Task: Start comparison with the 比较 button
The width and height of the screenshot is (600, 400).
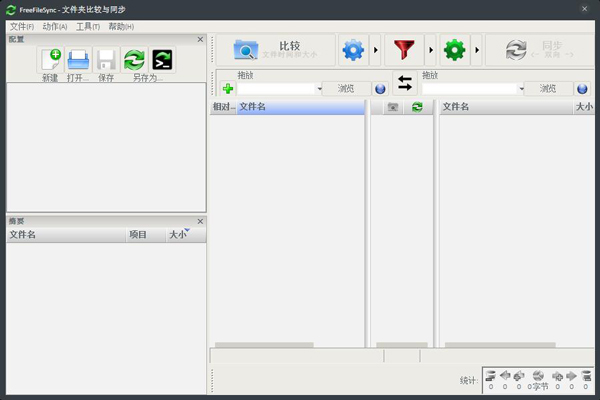Action: (276, 50)
